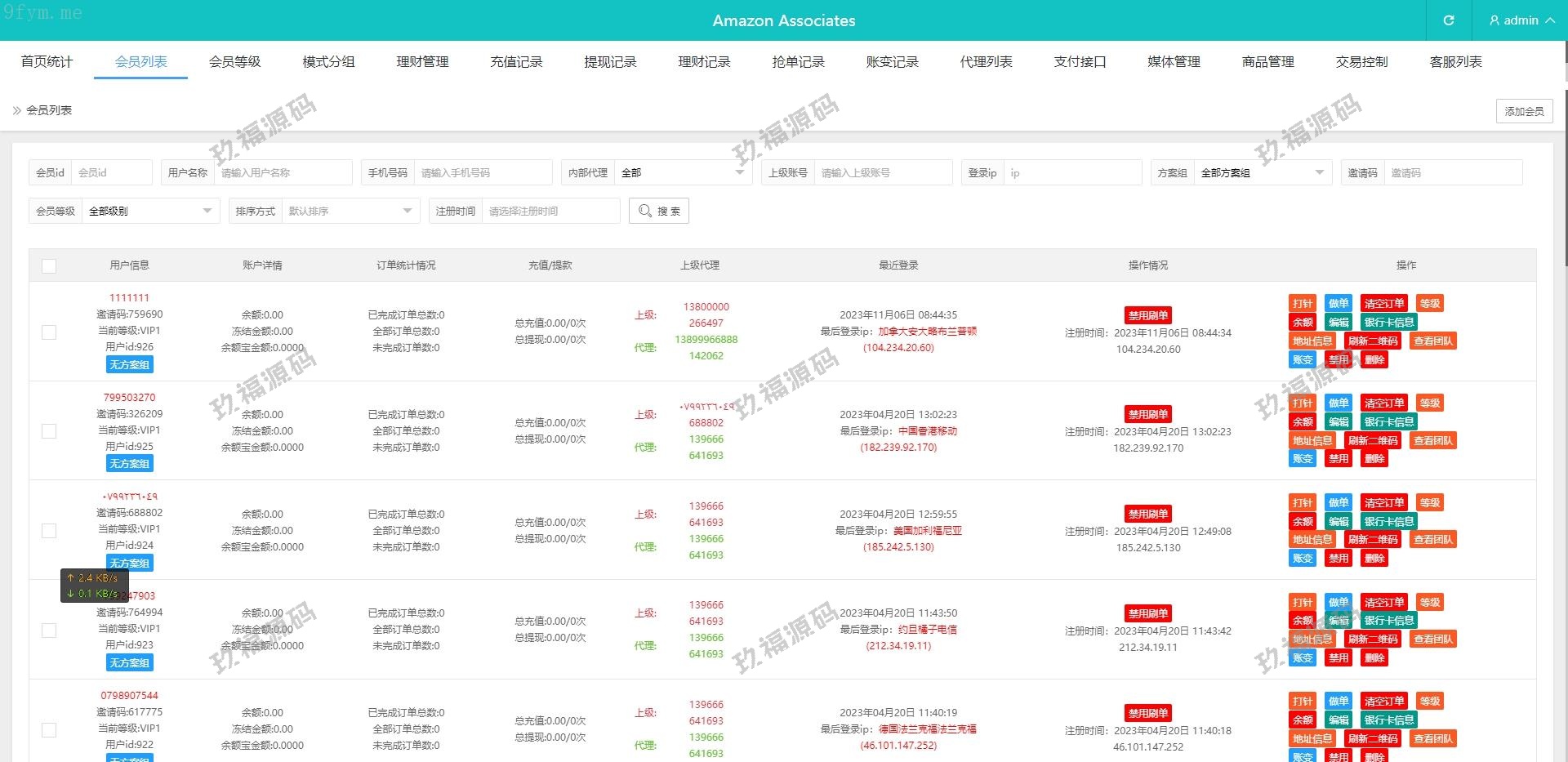Click the breadcrumb arrow icon beside 会员列表
Image resolution: width=1568 pixels, height=762 pixels.
click(16, 110)
